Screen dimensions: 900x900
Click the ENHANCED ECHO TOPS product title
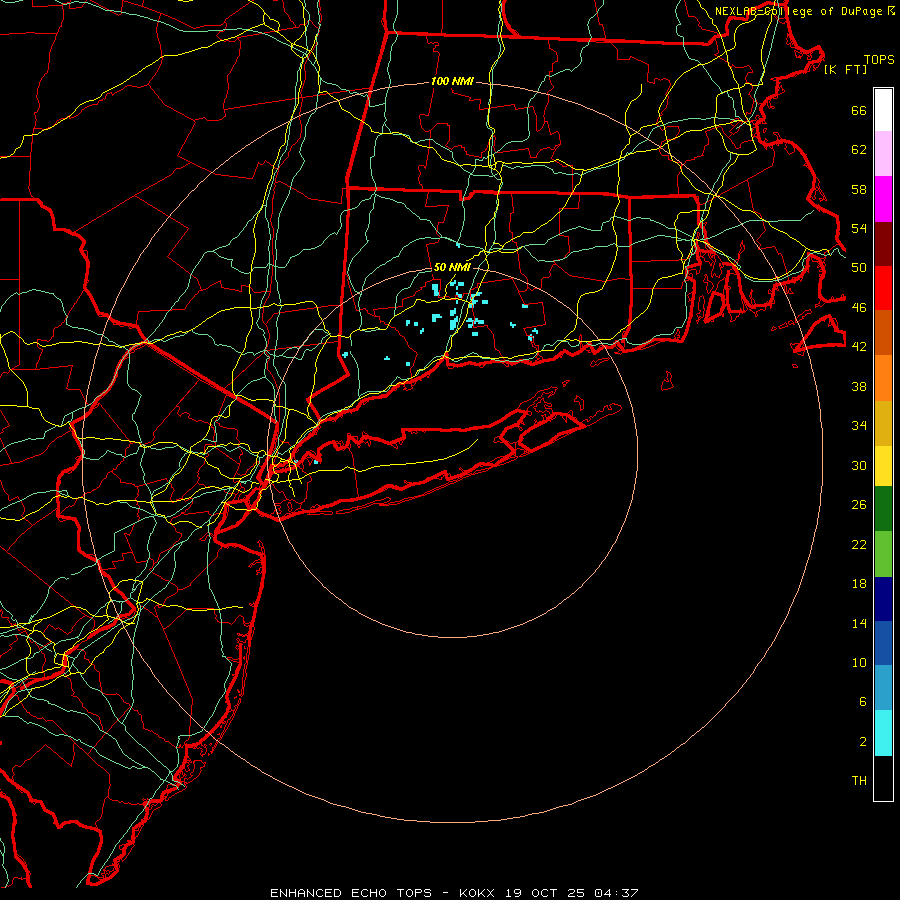click(x=351, y=893)
